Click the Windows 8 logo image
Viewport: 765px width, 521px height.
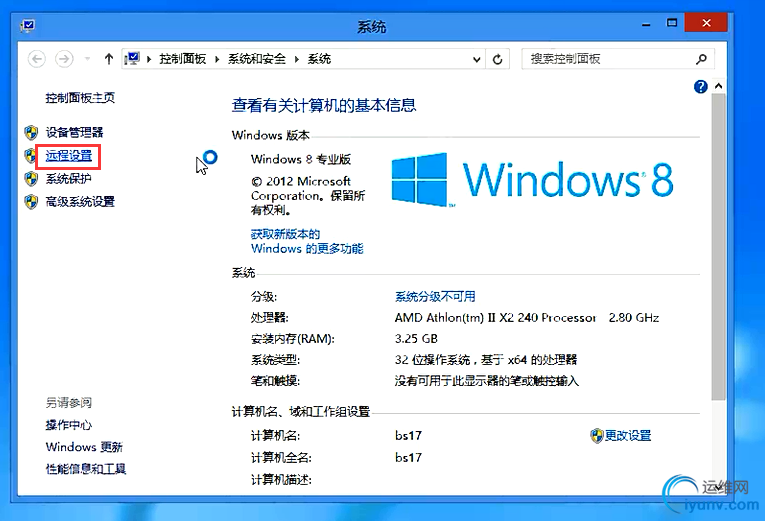coord(533,180)
